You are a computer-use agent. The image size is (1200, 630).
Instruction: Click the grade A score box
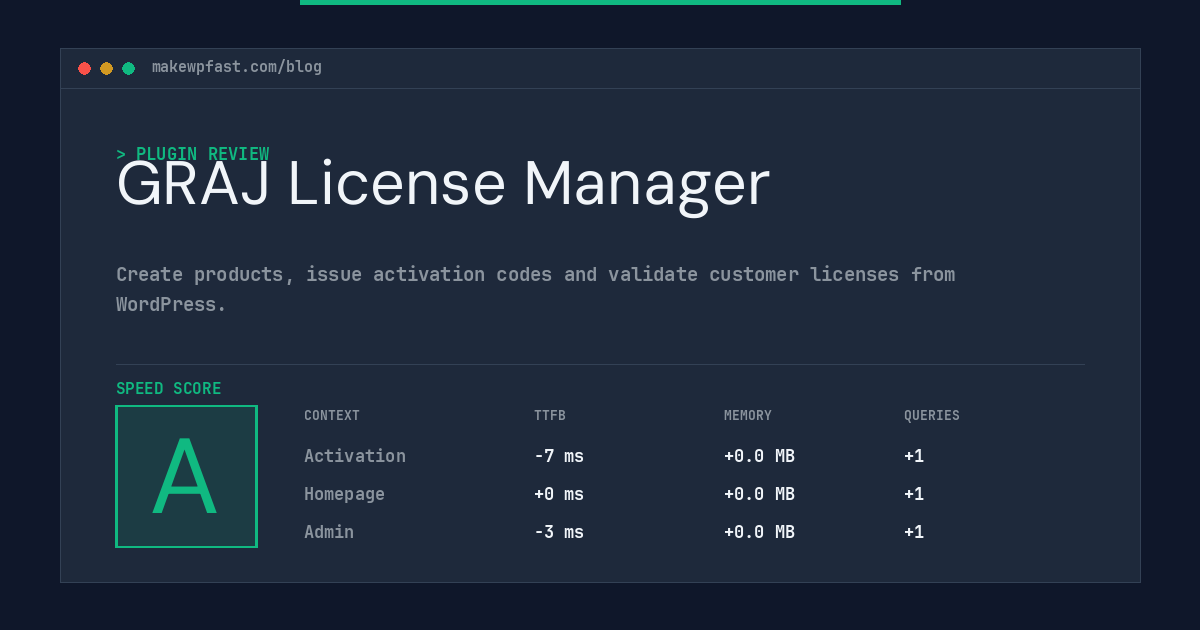coord(186,476)
